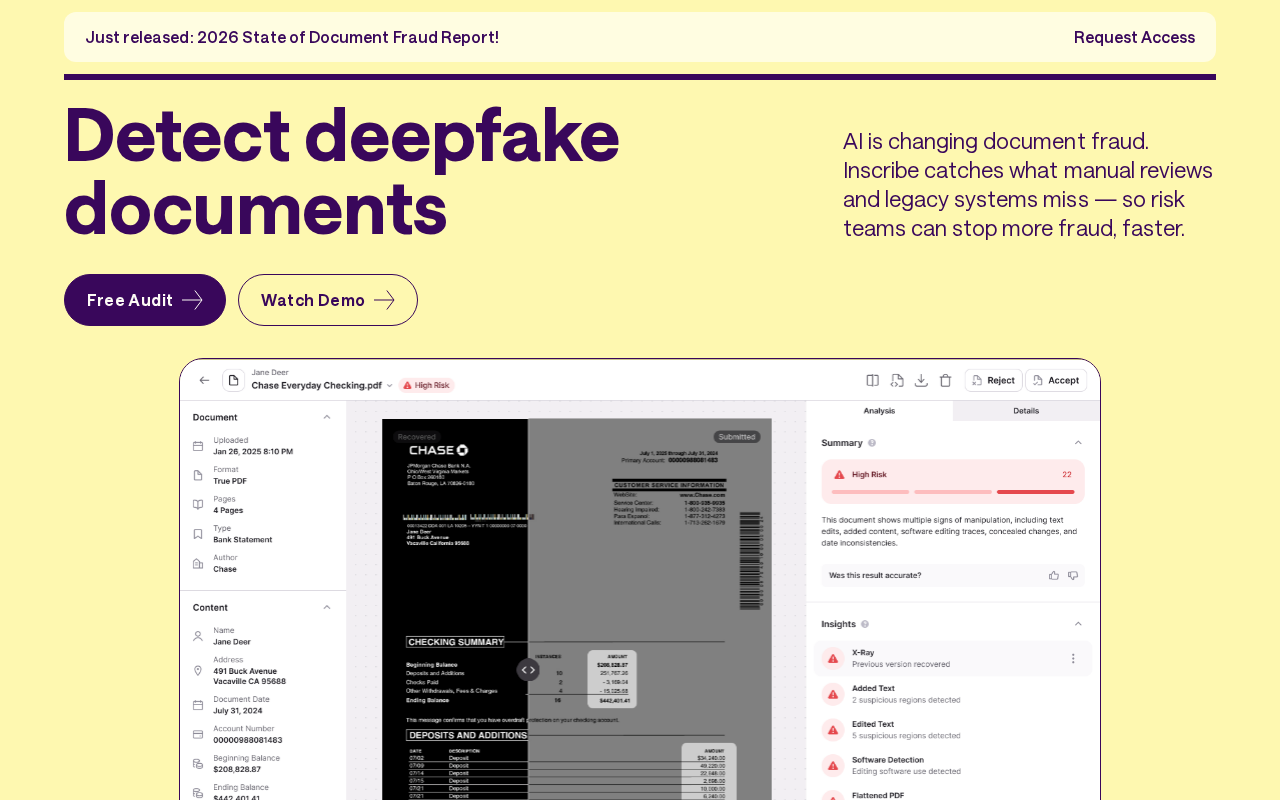Viewport: 1280px width, 800px height.
Task: Click the Was this result accurate? prompt
Action: click(x=876, y=576)
